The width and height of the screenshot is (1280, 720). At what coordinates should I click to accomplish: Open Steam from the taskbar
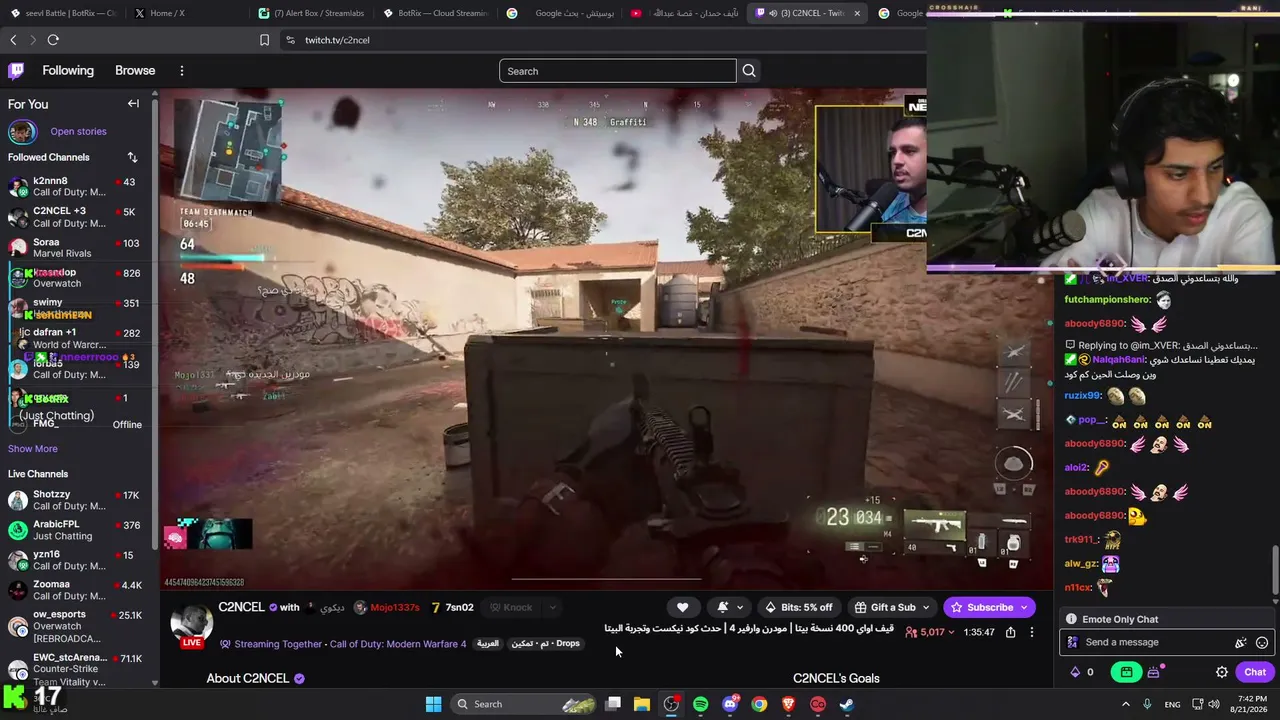pos(847,704)
